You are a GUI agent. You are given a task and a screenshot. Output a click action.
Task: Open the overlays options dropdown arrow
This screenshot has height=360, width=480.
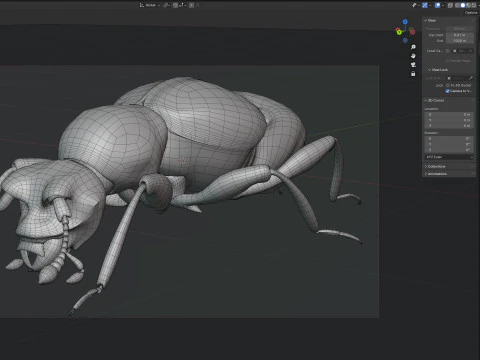pos(443,5)
